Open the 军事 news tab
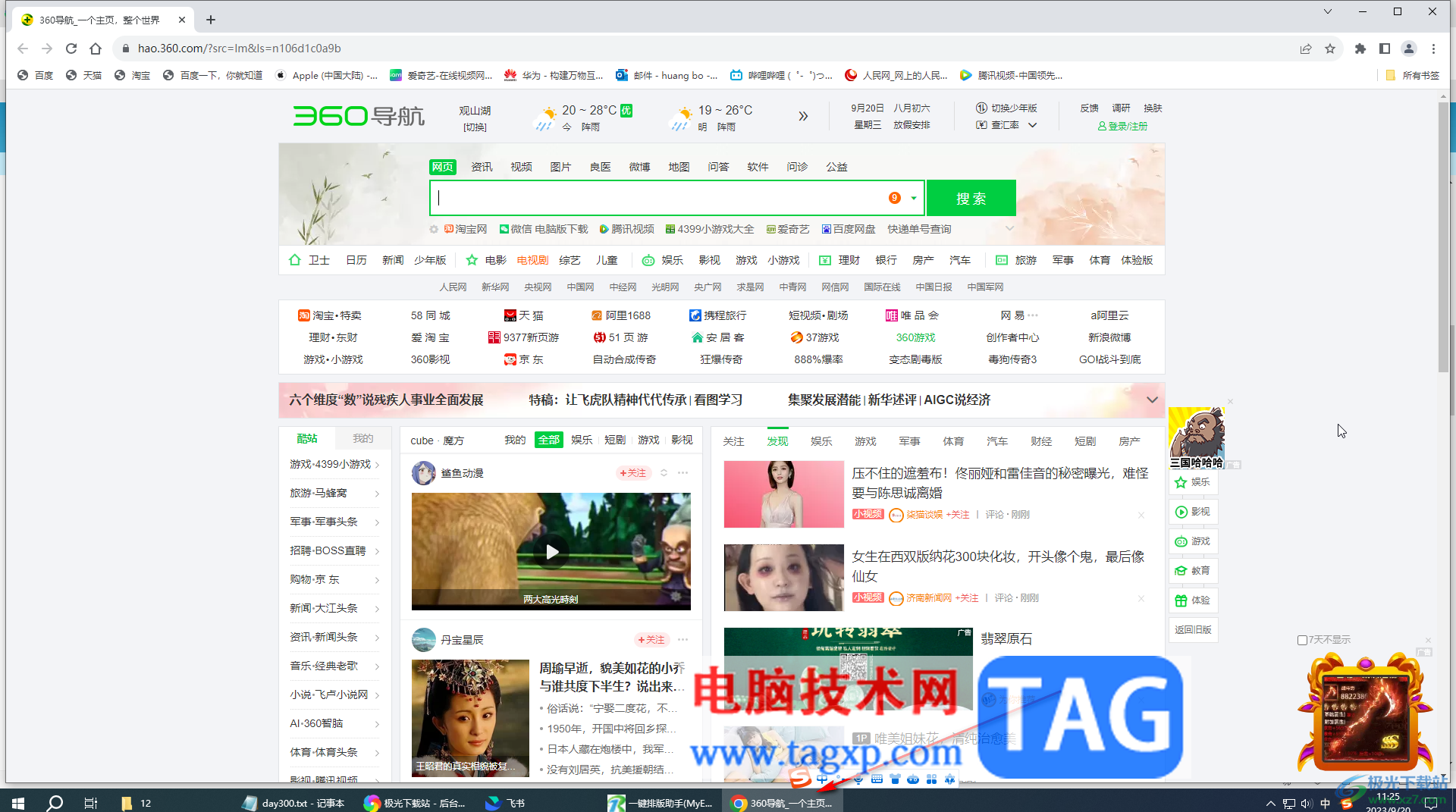The height and width of the screenshot is (812, 1456). click(909, 441)
